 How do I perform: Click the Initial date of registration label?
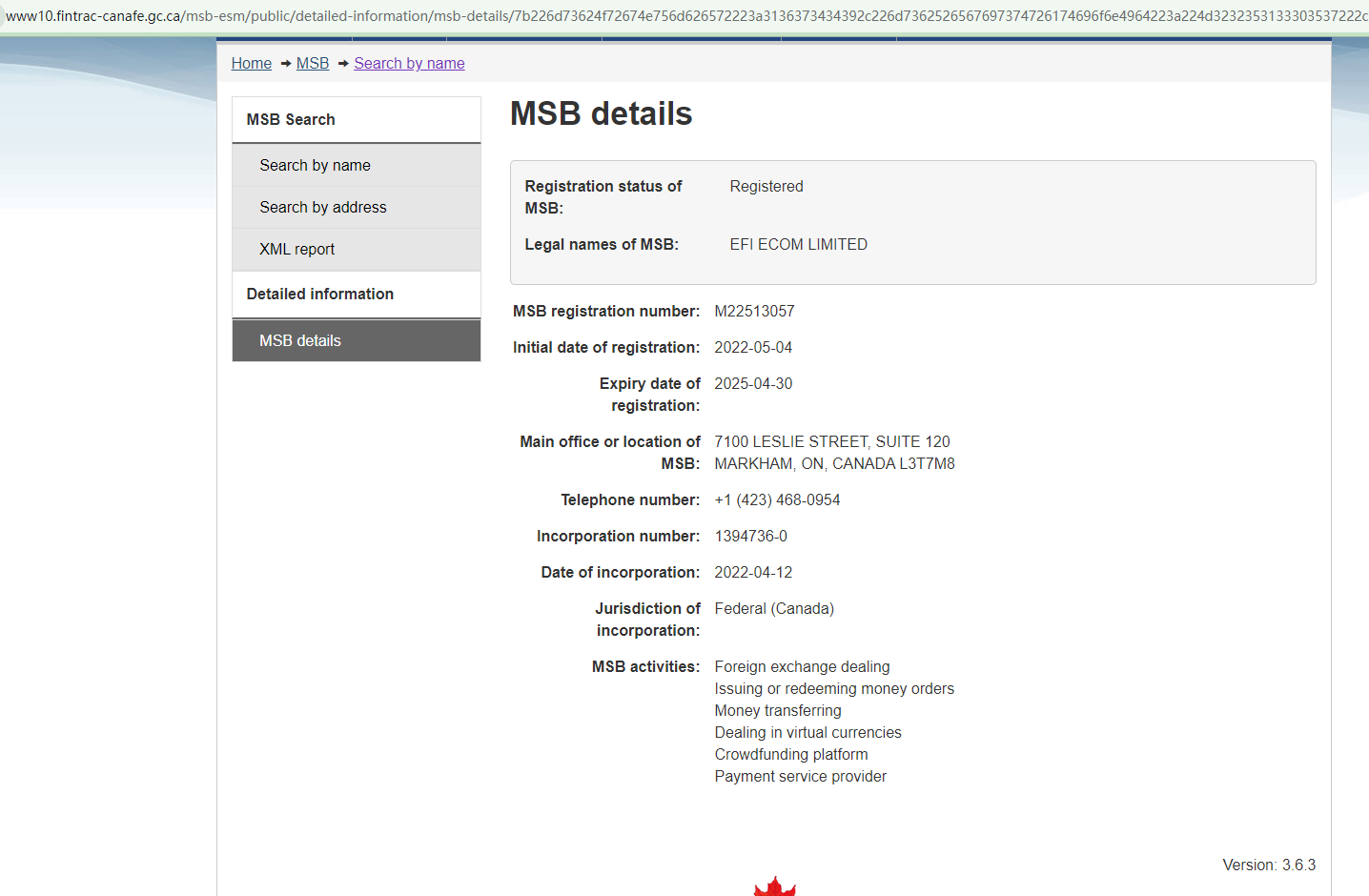606,347
